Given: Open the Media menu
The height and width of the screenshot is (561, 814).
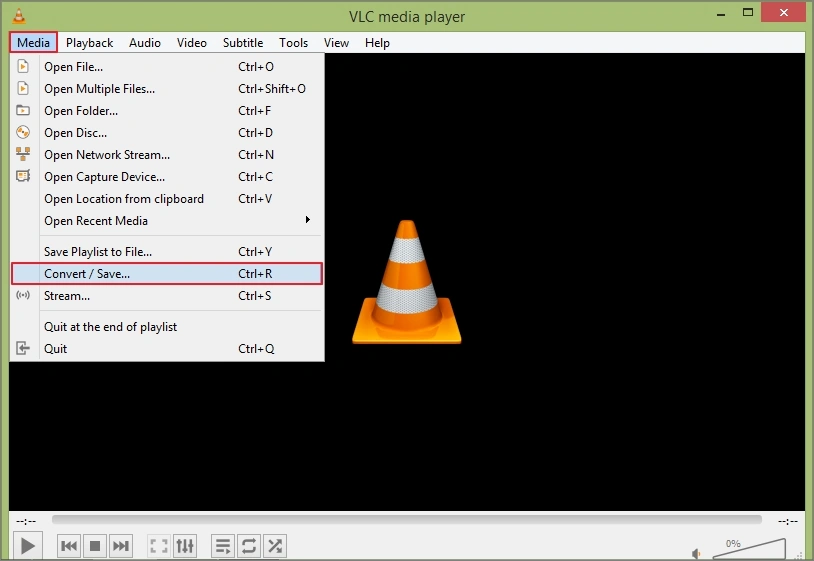Looking at the screenshot, I should tap(33, 43).
